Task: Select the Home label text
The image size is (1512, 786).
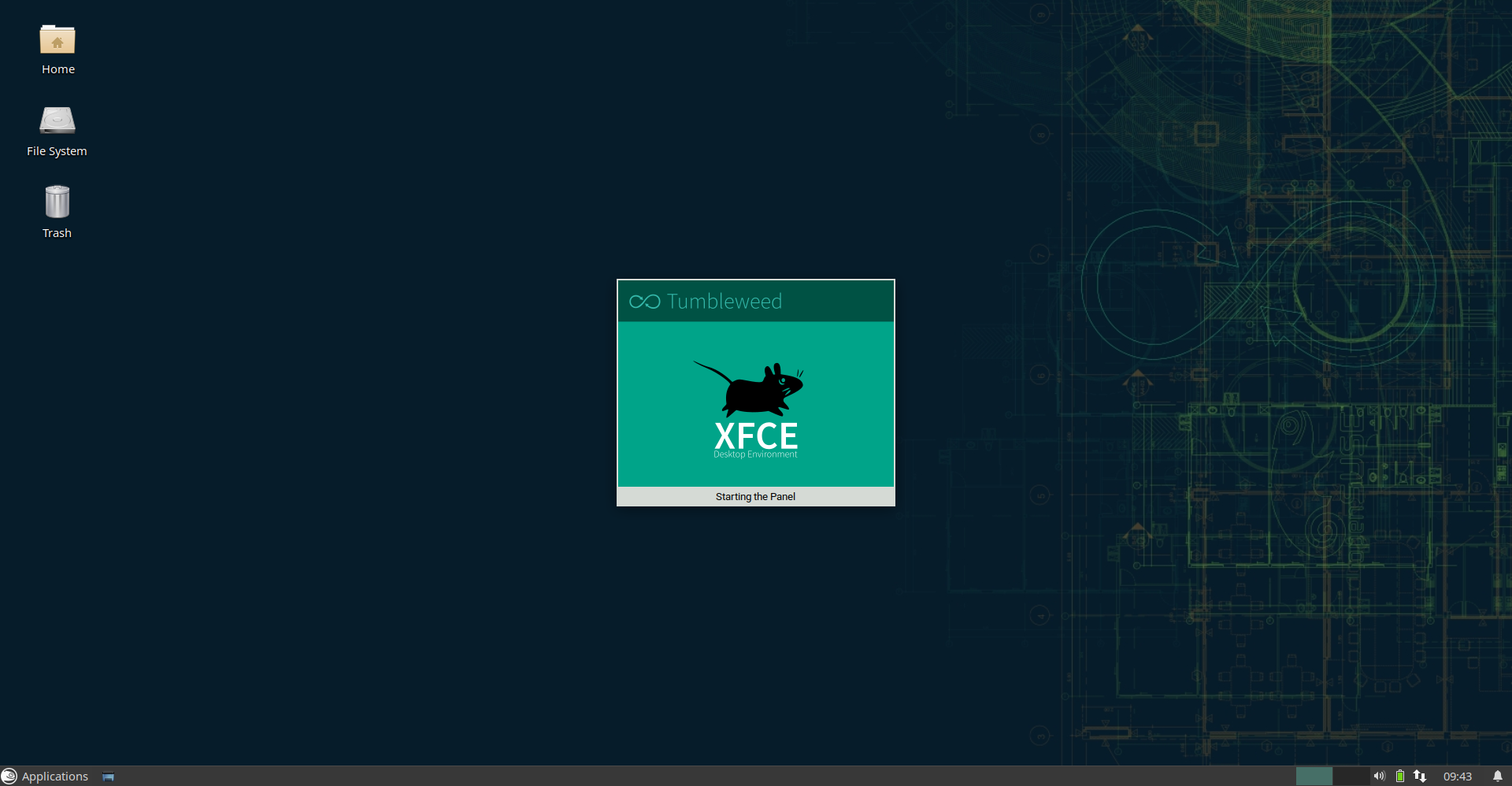Action: tap(58, 69)
